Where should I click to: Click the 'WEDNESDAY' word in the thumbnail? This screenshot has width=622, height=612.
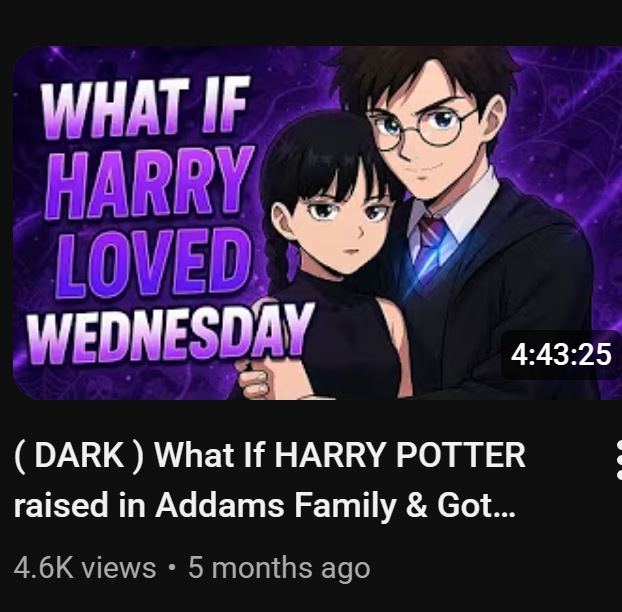click(170, 333)
